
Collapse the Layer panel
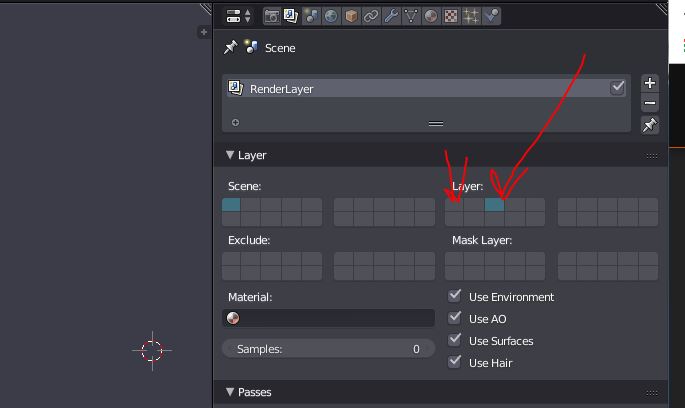[230, 155]
